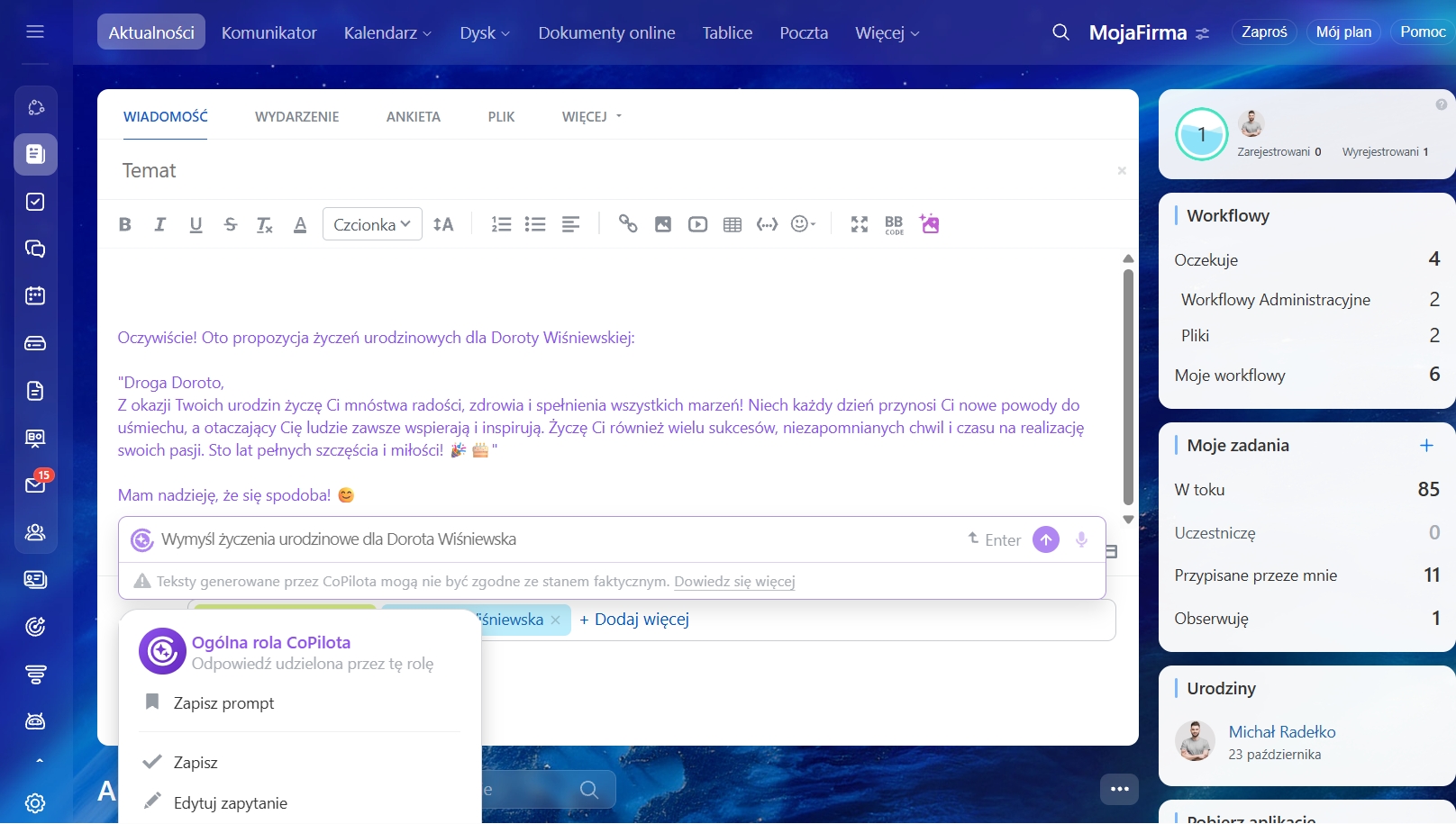Click the Zaproś button

point(1263,32)
